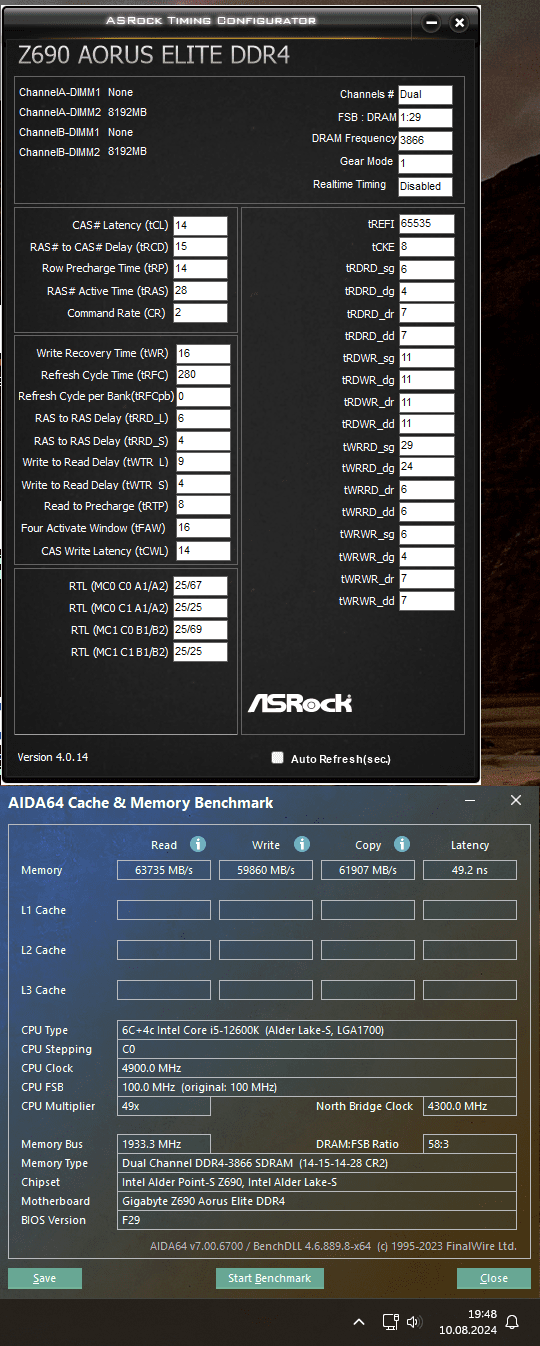
Task: Select the CAS Write Latency (tCWL) field
Action: click(203, 551)
